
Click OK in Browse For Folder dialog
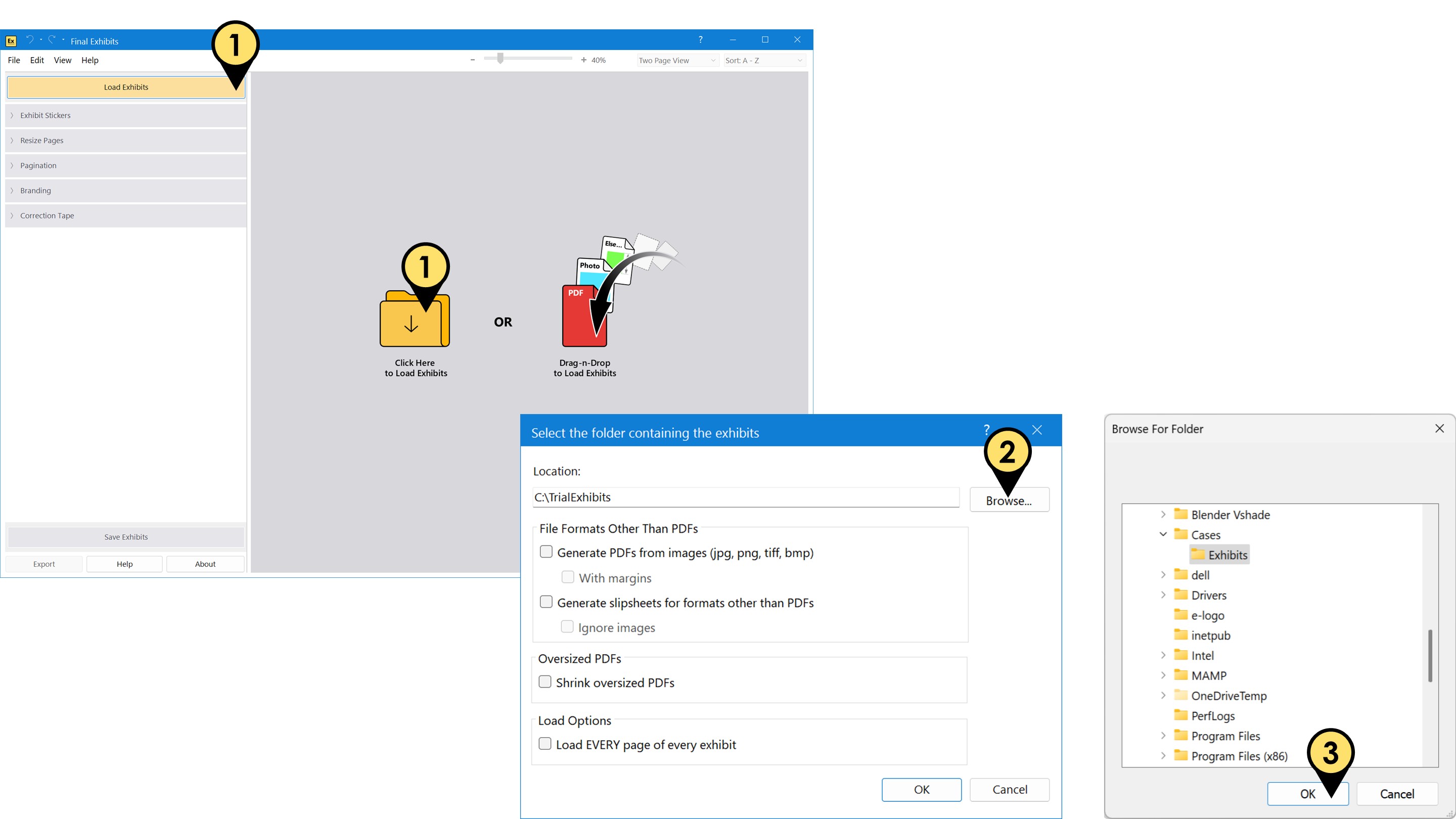(1308, 794)
